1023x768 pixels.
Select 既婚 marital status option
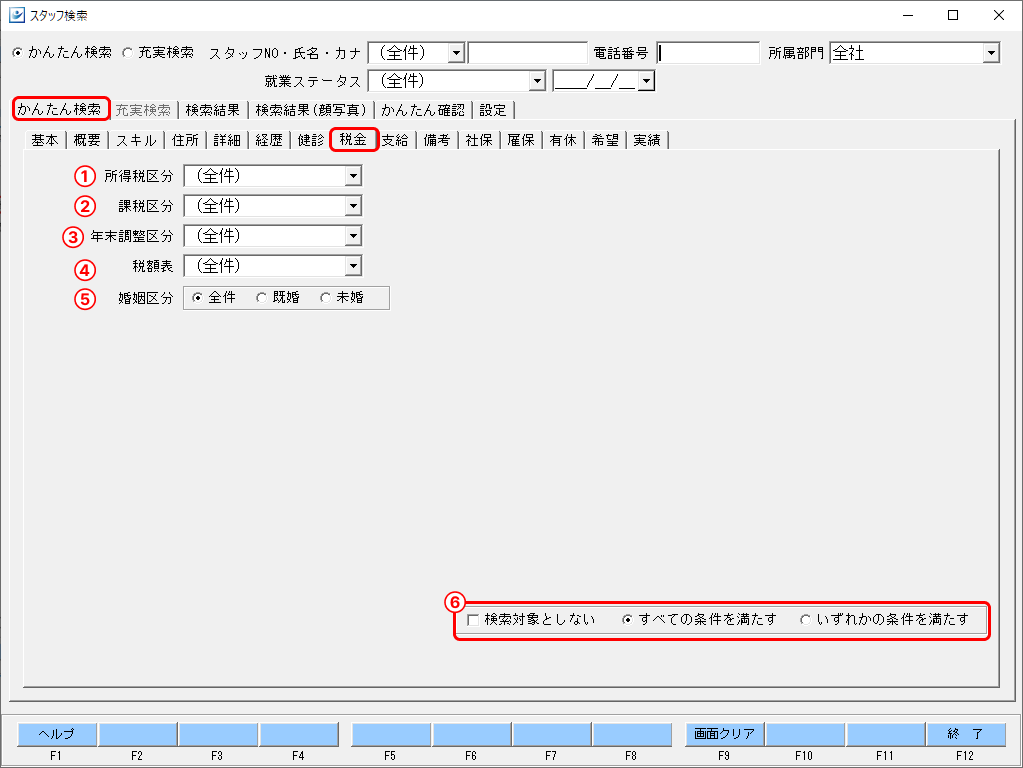(262, 298)
